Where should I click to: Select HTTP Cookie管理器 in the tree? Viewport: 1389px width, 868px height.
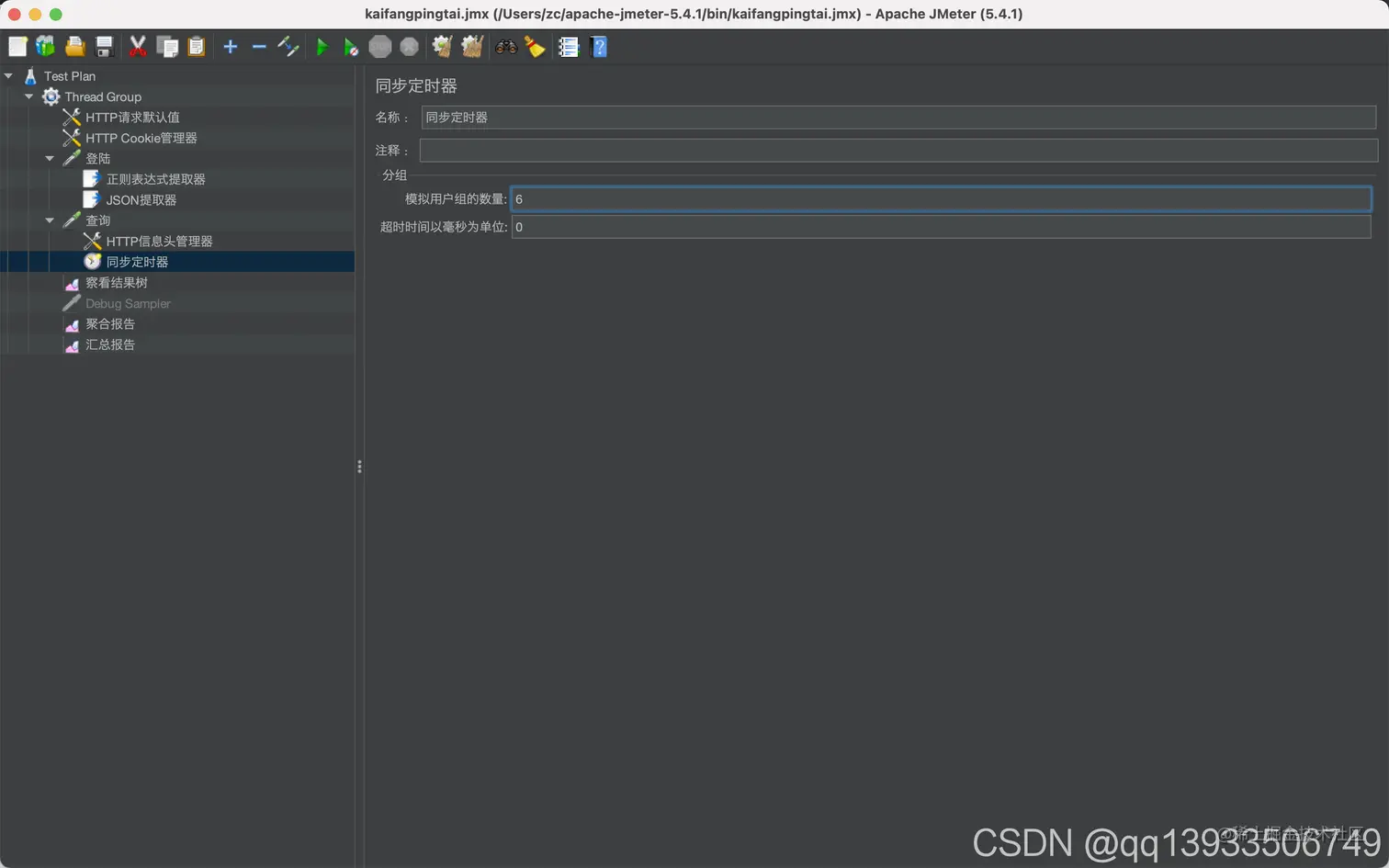(141, 138)
